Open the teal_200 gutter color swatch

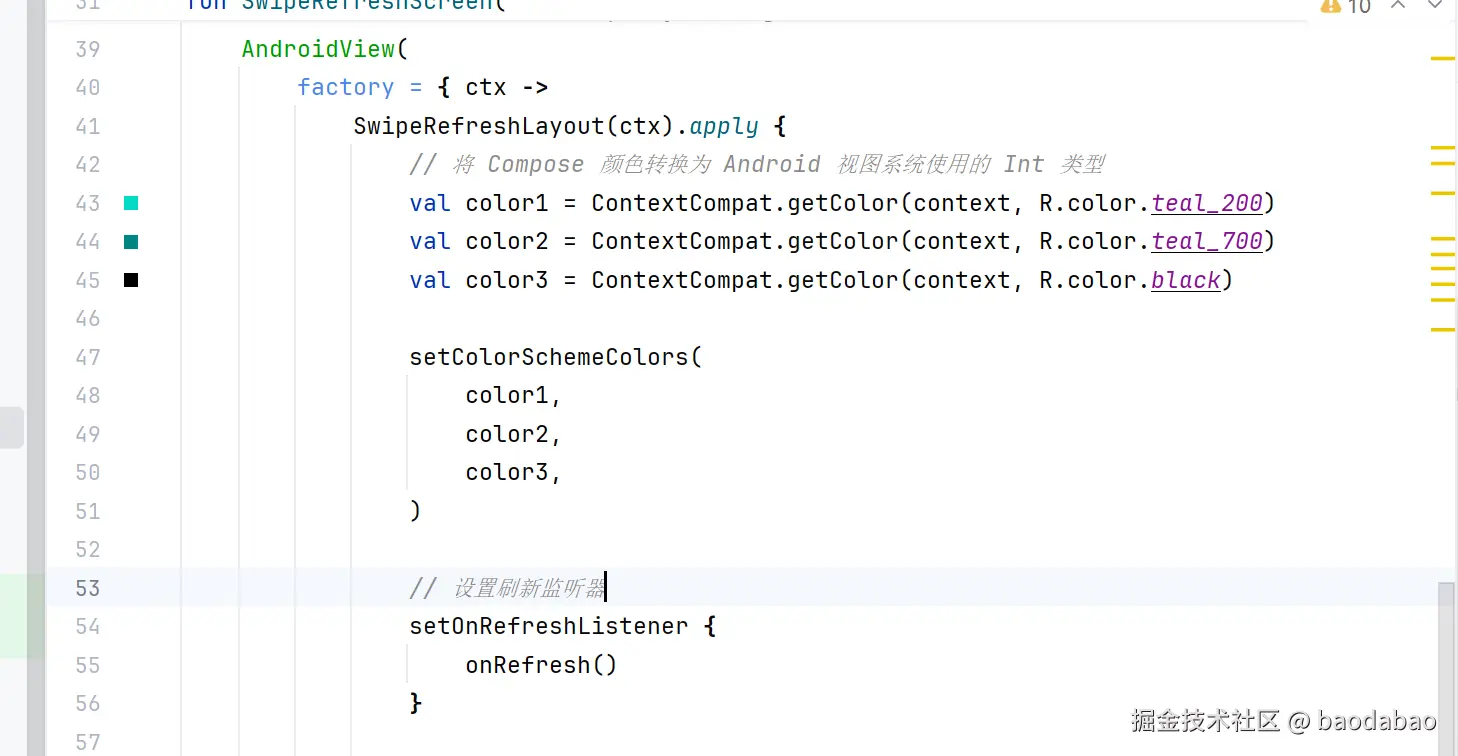131,204
